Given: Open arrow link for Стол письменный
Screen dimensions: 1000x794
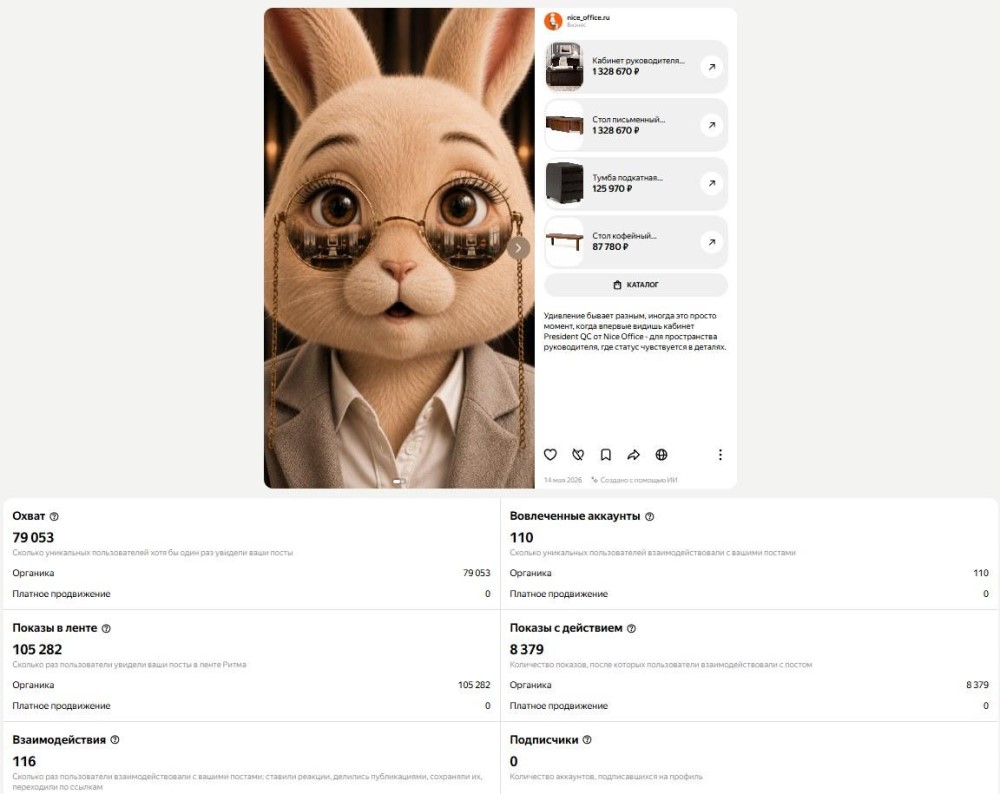Looking at the screenshot, I should (711, 125).
